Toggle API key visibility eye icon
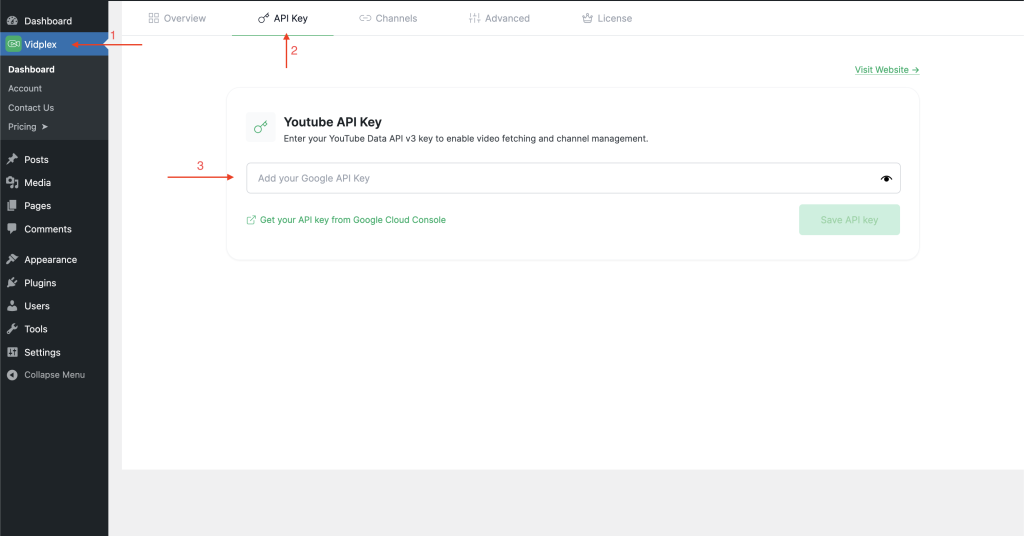 point(886,179)
